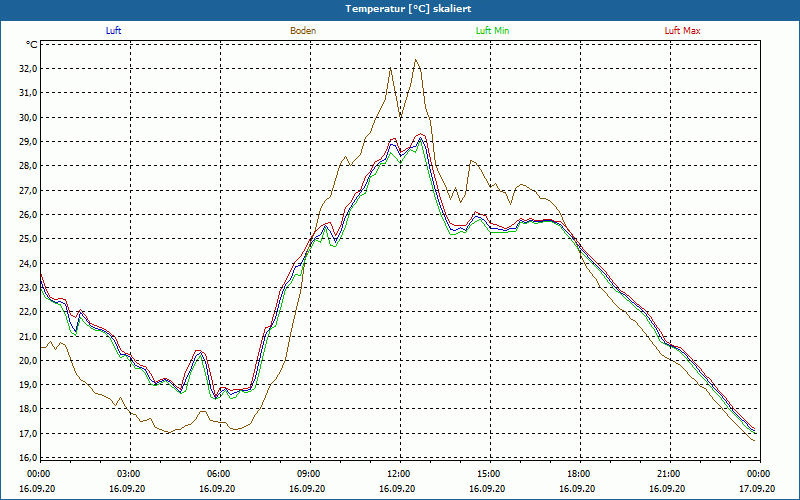Image resolution: width=800 pixels, height=500 pixels.
Task: Click the '16.09.20' date below 21:00
Action: click(667, 488)
